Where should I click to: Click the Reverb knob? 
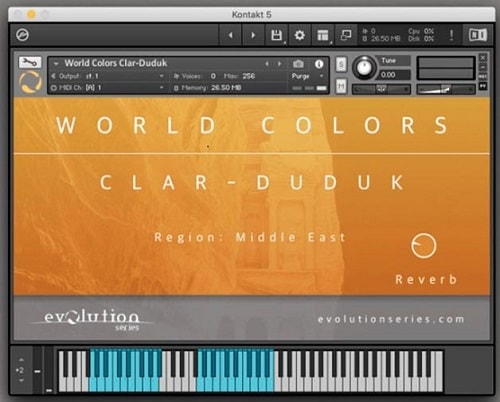coord(424,246)
